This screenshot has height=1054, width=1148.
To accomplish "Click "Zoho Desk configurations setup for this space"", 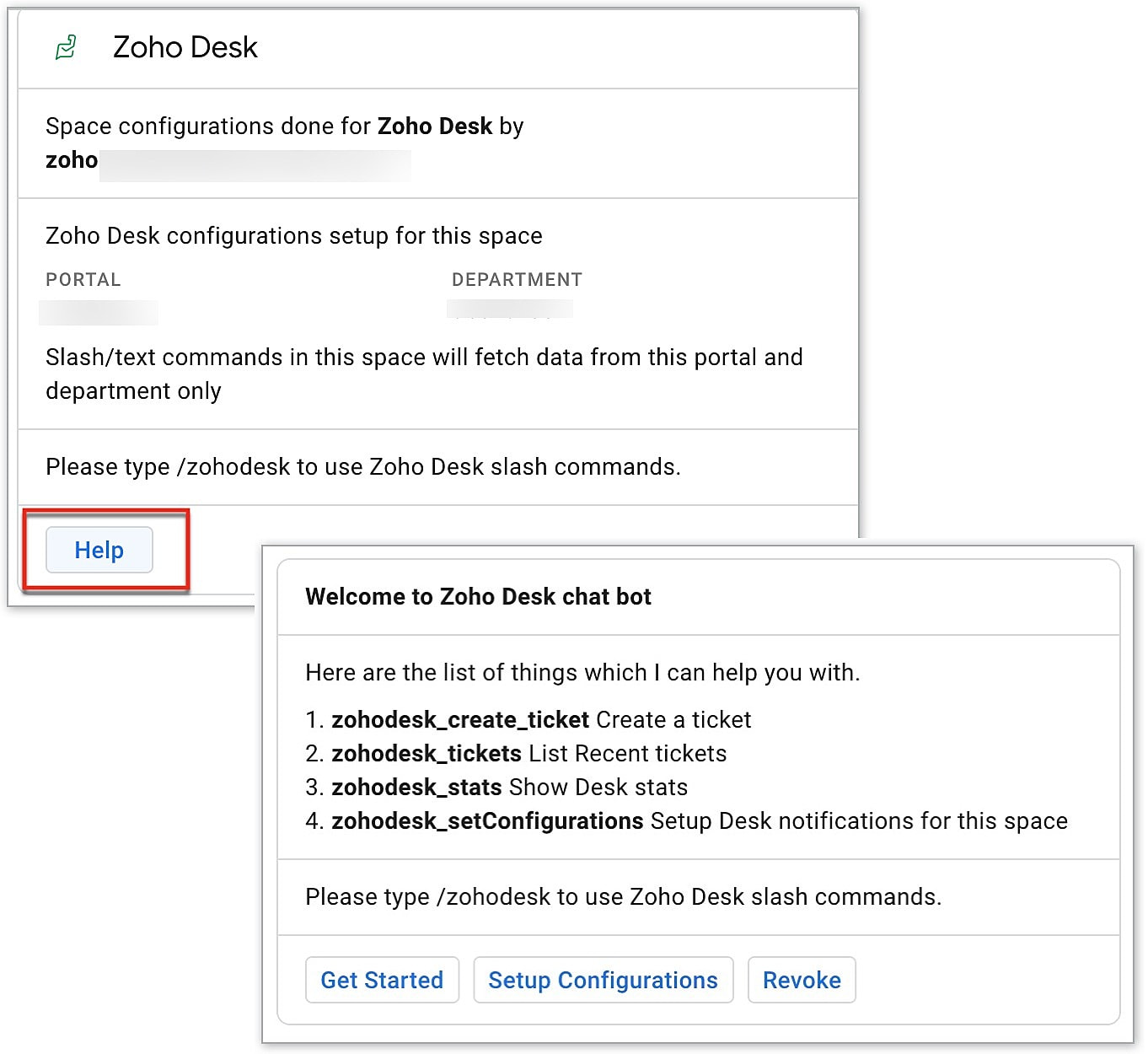I will pyautogui.click(x=293, y=235).
